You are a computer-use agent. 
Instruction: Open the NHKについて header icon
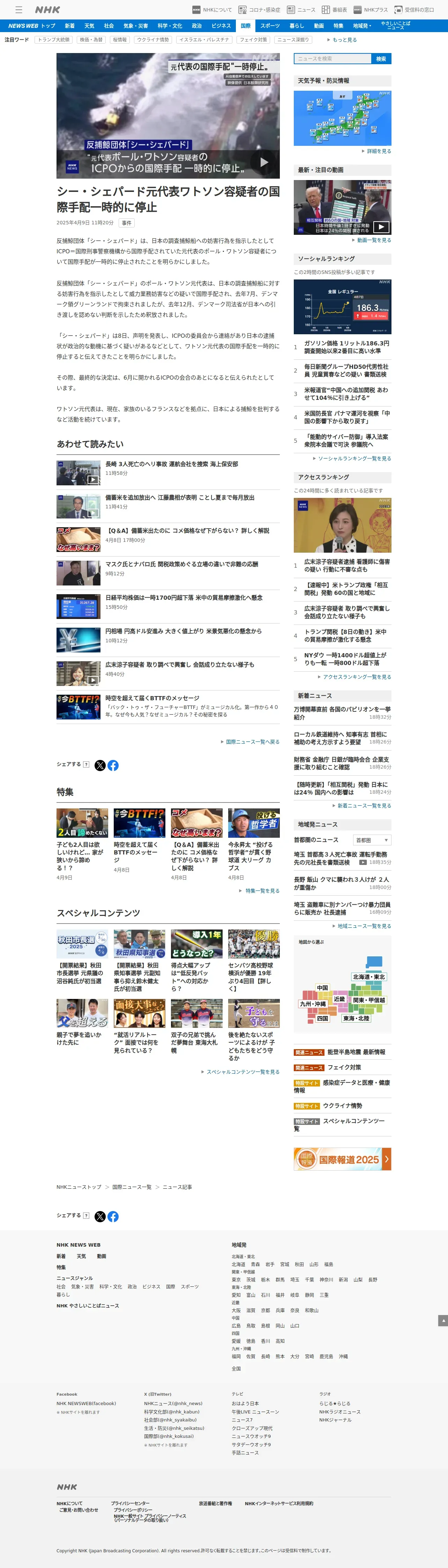212,10
